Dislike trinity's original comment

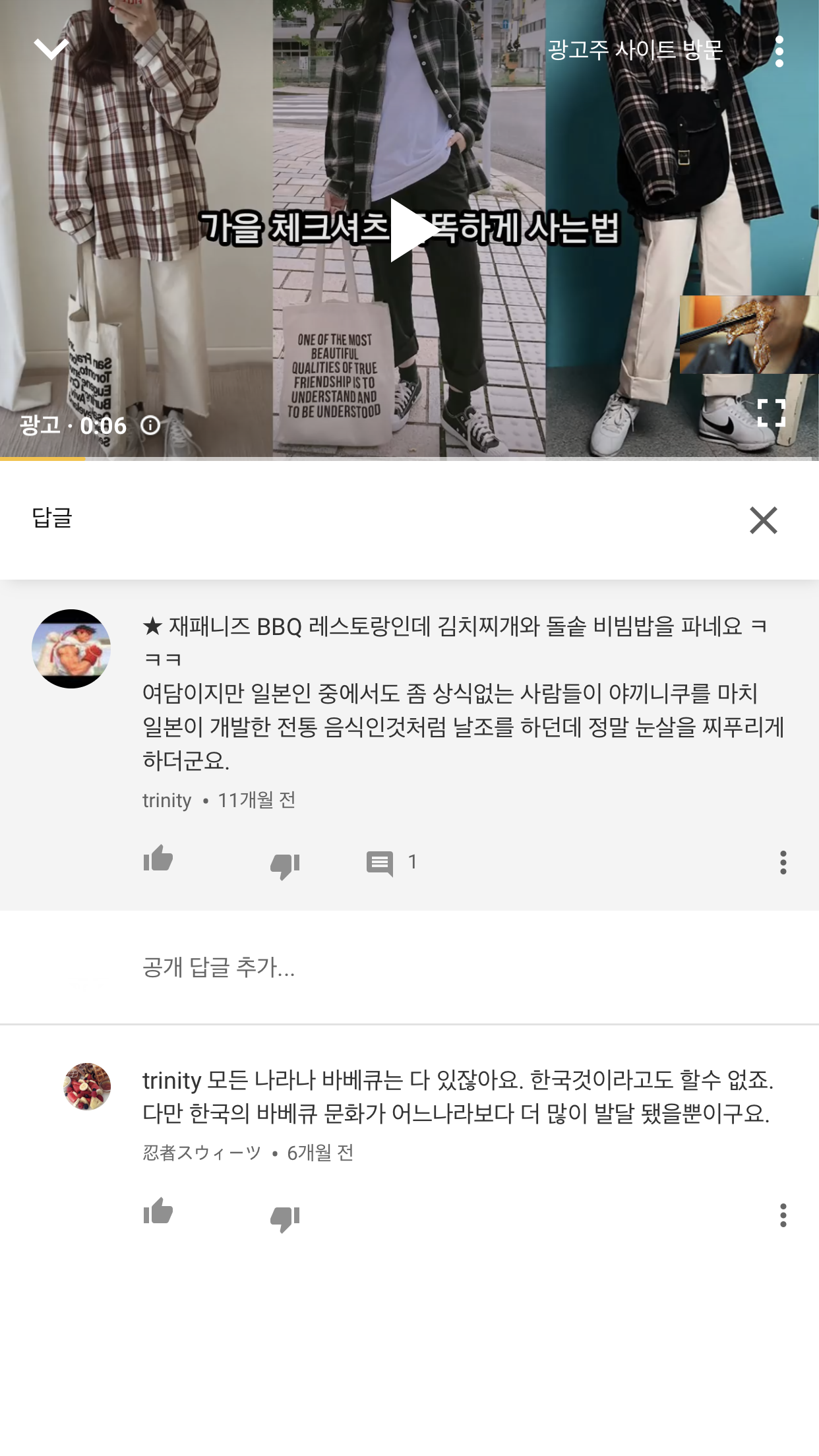(285, 865)
